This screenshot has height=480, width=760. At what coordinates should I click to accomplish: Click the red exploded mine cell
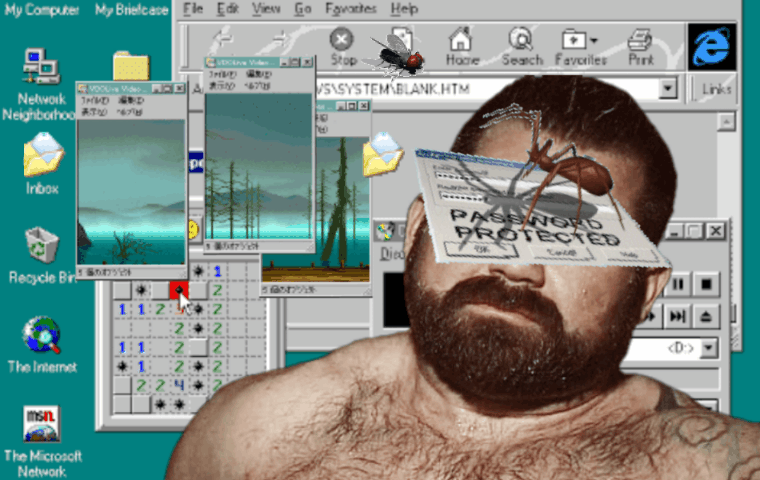point(178,290)
